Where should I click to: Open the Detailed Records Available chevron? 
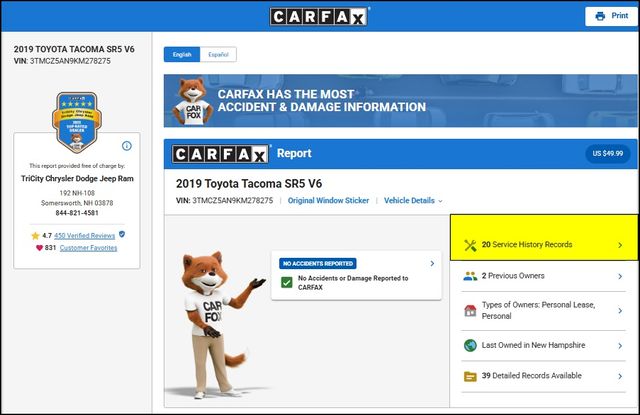click(x=620, y=376)
